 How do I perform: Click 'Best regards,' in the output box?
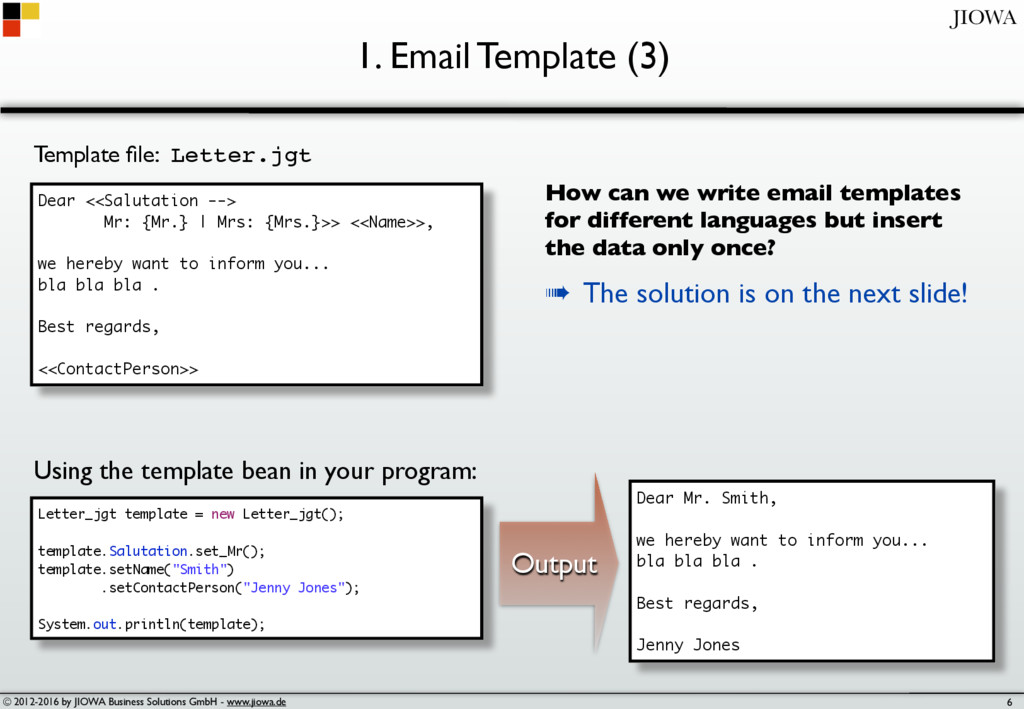(697, 603)
